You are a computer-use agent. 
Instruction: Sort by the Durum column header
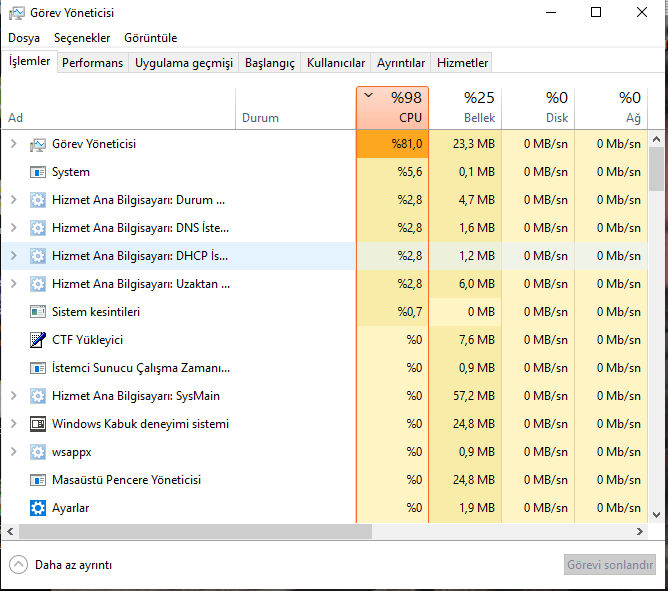296,108
